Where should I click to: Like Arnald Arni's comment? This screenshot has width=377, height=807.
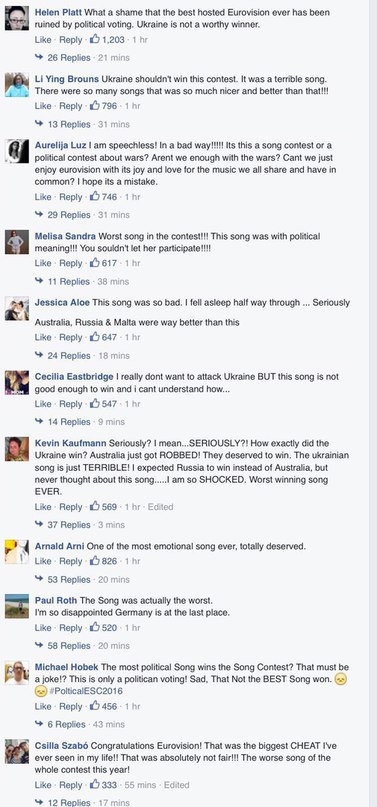(x=43, y=561)
